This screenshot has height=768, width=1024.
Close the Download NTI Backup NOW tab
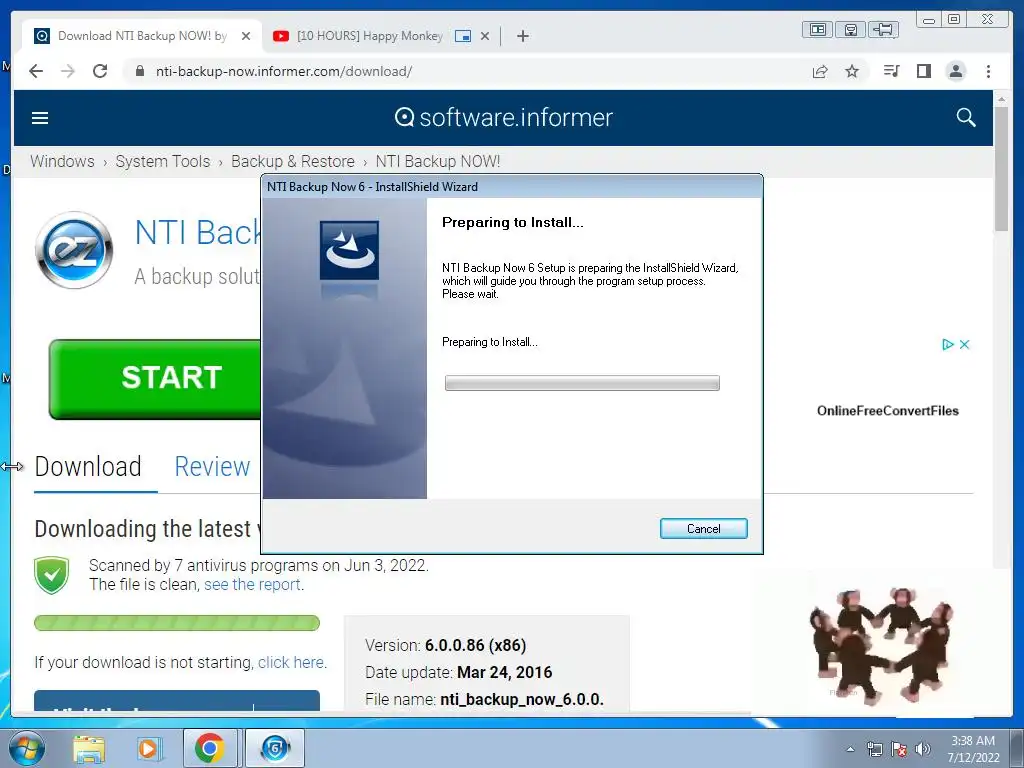[246, 36]
